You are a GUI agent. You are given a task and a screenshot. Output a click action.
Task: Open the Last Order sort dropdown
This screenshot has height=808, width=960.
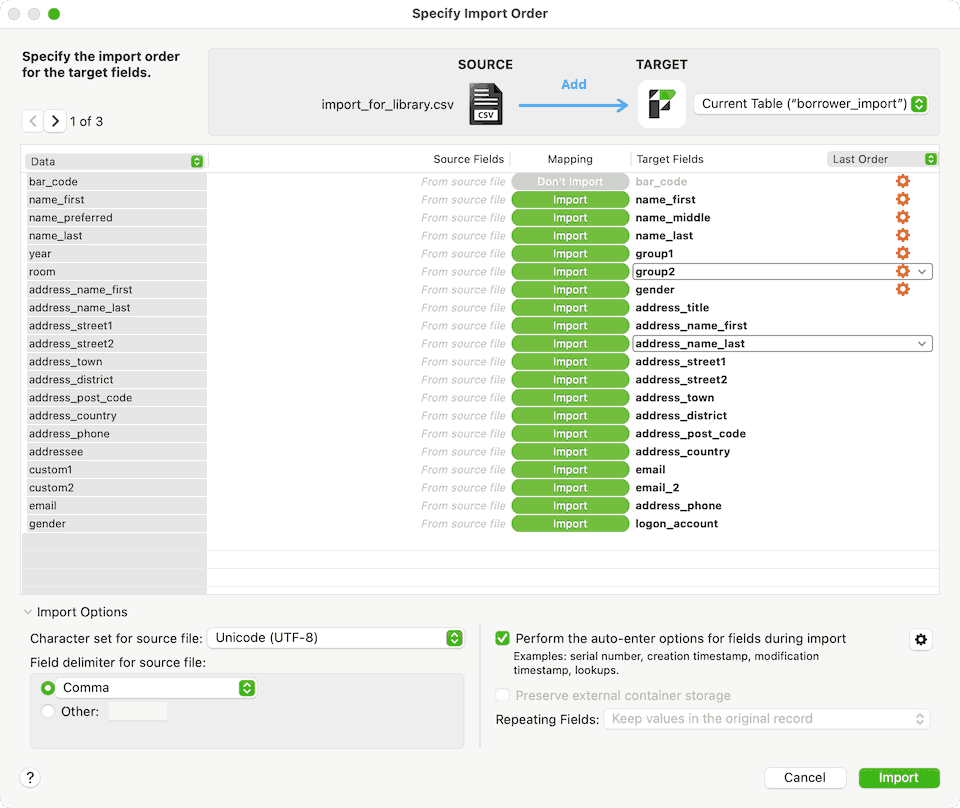[x=882, y=160]
